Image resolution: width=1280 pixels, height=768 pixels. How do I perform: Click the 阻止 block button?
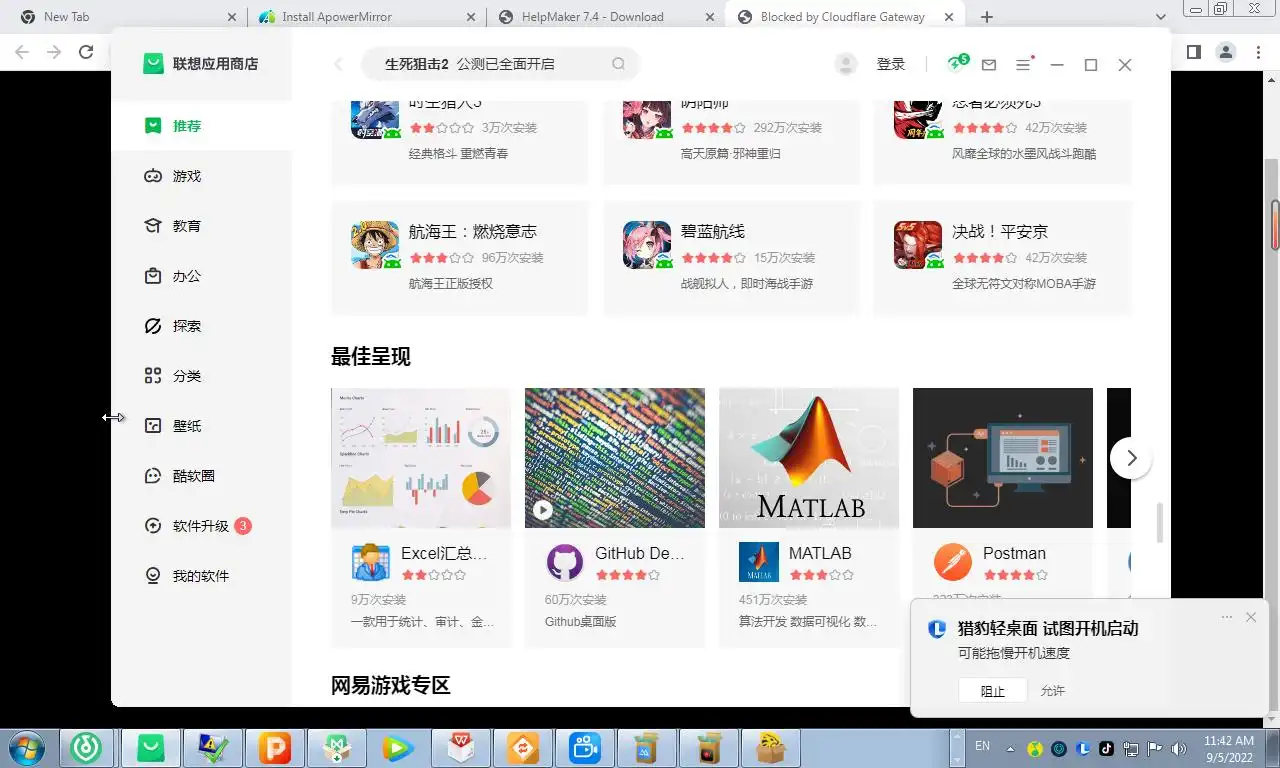tap(993, 691)
